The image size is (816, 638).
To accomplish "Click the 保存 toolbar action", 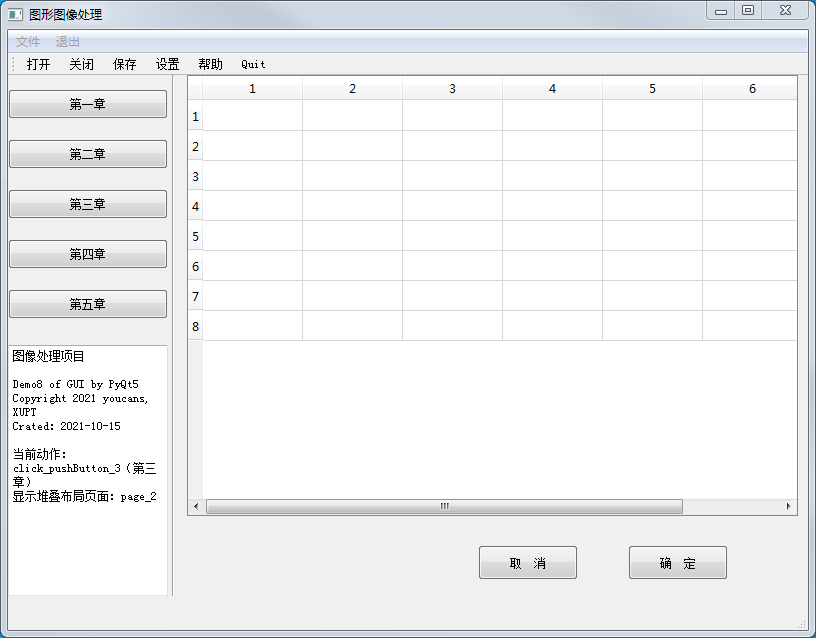I will click(x=124, y=64).
